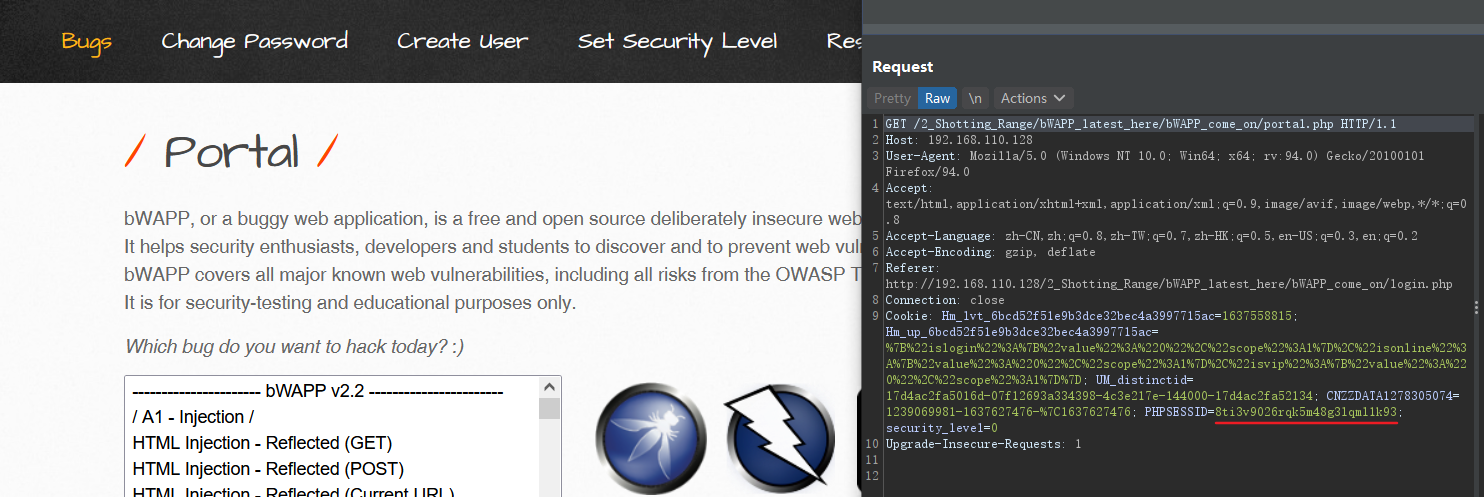The height and width of the screenshot is (497, 1484).
Task: Select 'HTML Injection - Reflected (GET)' in list
Action: pyautogui.click(x=262, y=443)
